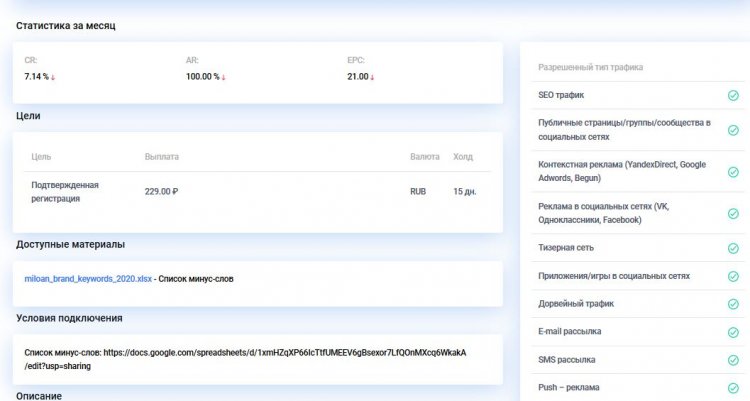The height and width of the screenshot is (401, 750).
Task: Click the checkmark next to Дорвейный трафик
Action: (x=733, y=304)
